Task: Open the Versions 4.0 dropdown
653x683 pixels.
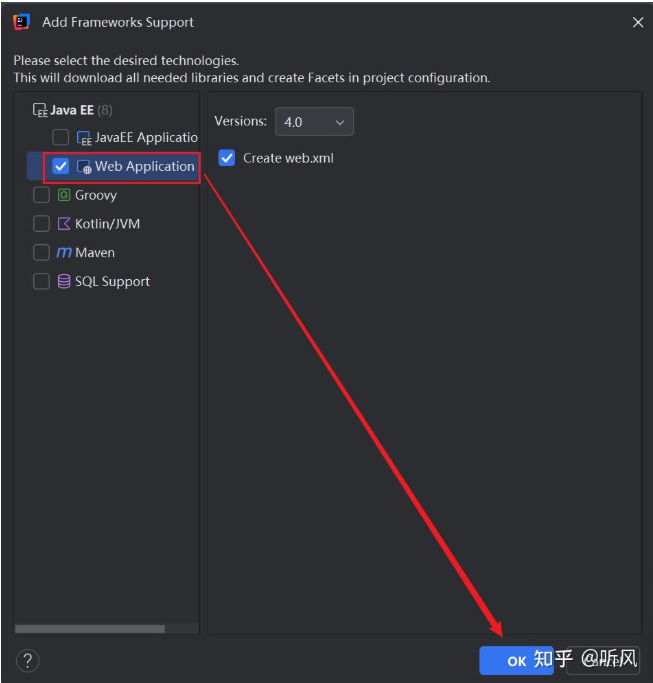Action: (314, 122)
